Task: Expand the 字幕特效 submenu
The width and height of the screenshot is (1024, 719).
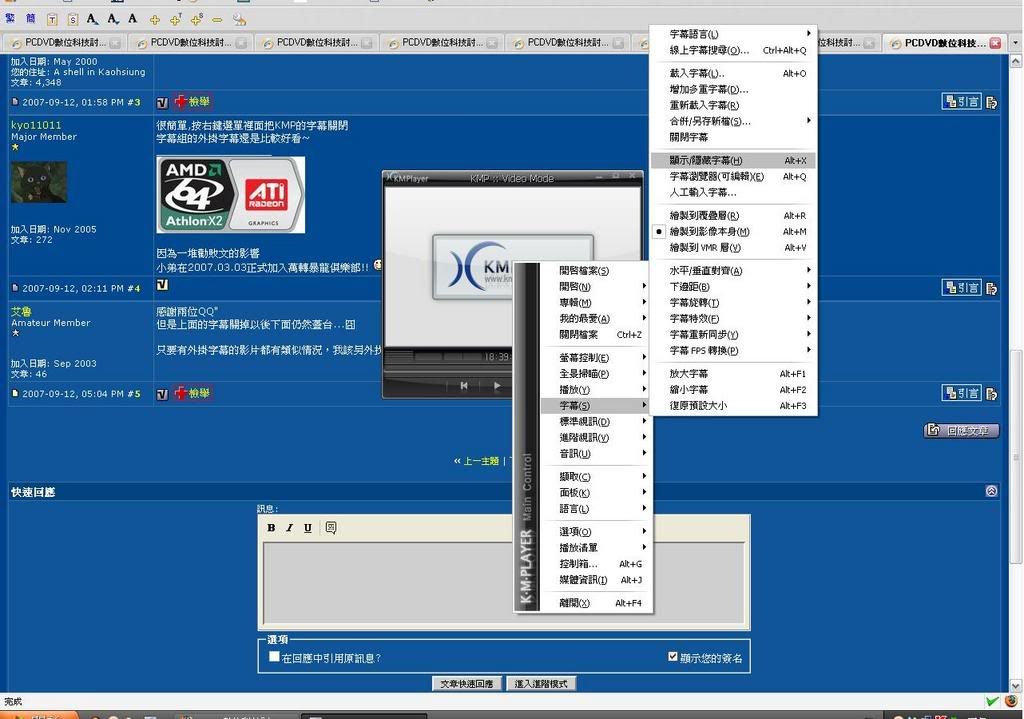Action: (x=694, y=319)
